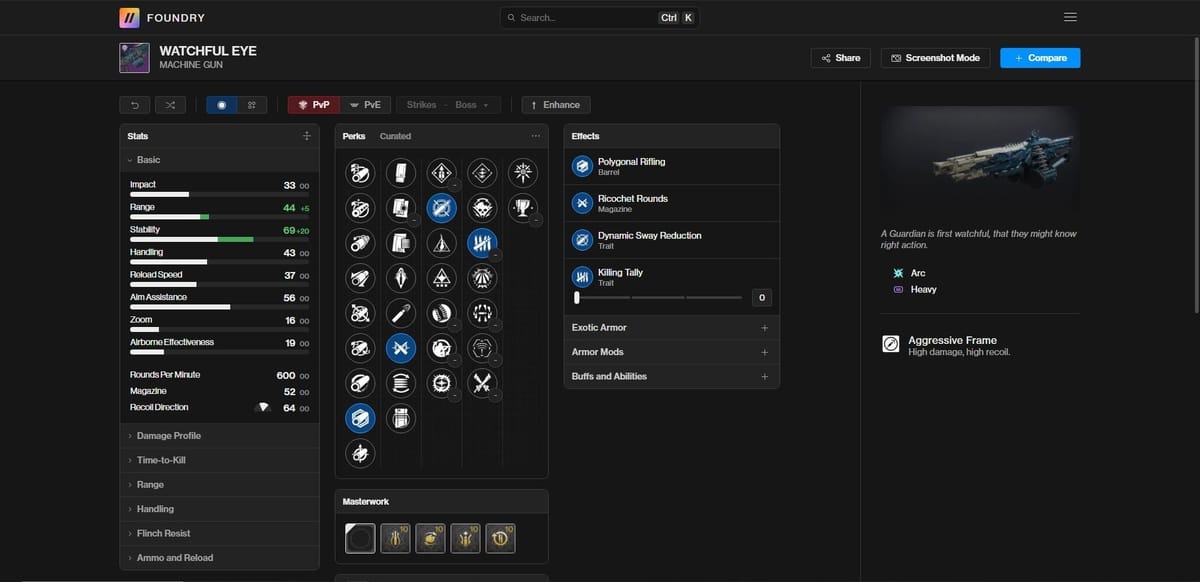1200x582 pixels.
Task: Open the hamburger menu at top right
Action: pos(1069,16)
